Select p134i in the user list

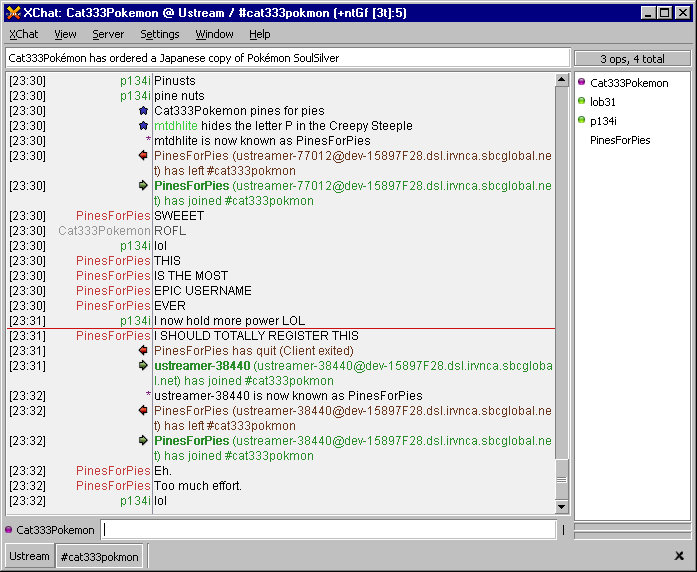tap(603, 121)
